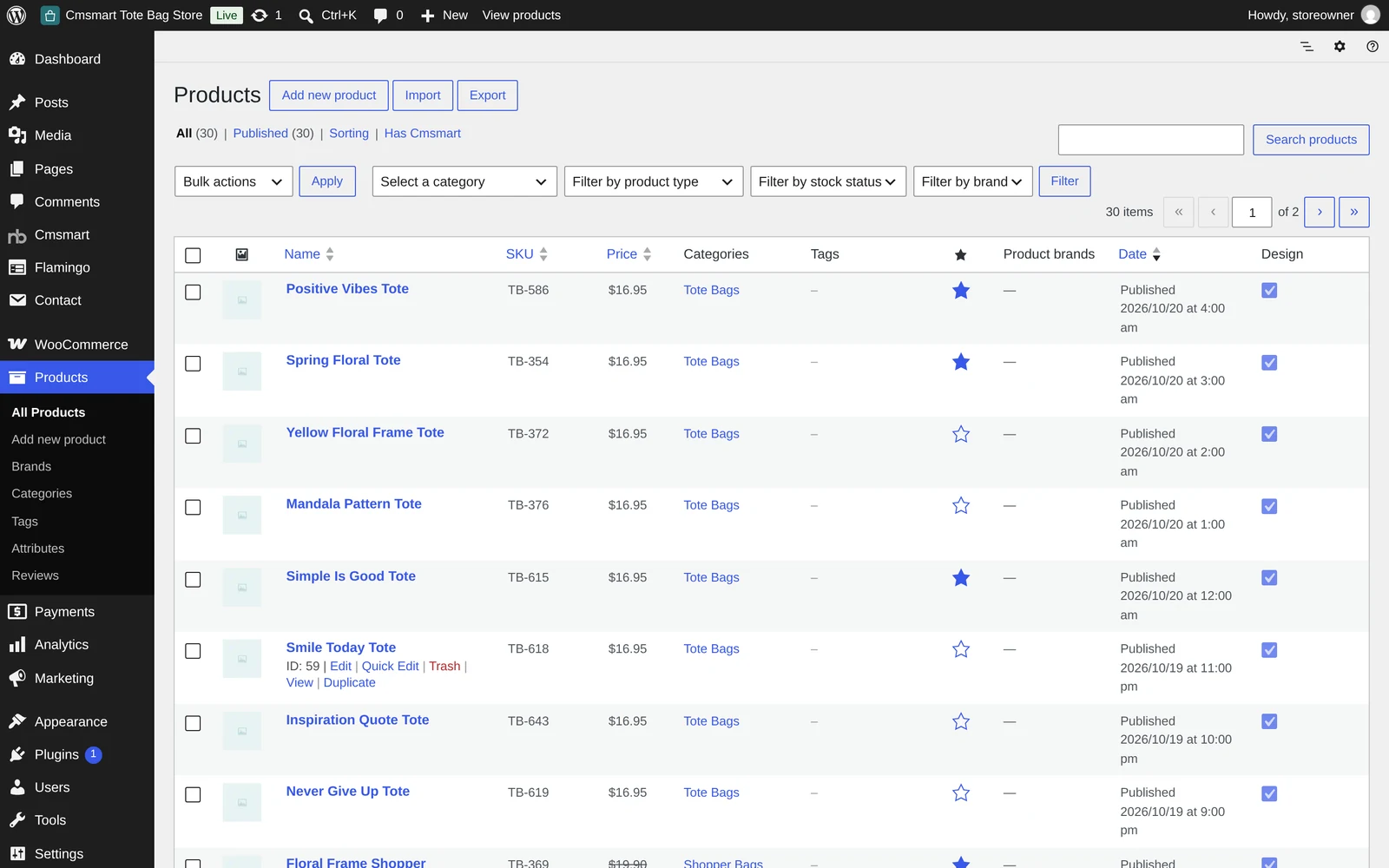This screenshot has width=1389, height=868.
Task: Click the Quick Edit link for Smile Today Tote
Action: click(x=390, y=666)
